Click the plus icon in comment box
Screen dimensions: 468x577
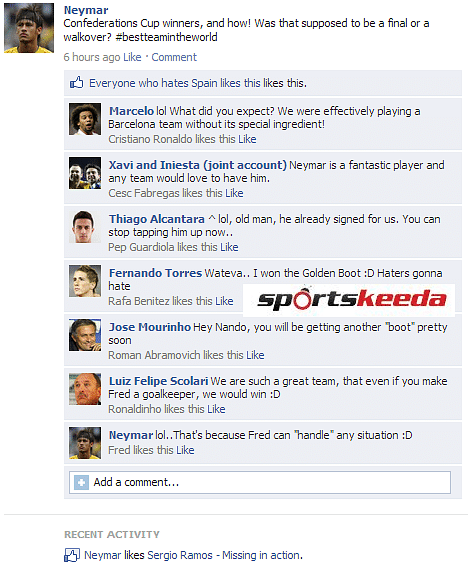tap(81, 482)
